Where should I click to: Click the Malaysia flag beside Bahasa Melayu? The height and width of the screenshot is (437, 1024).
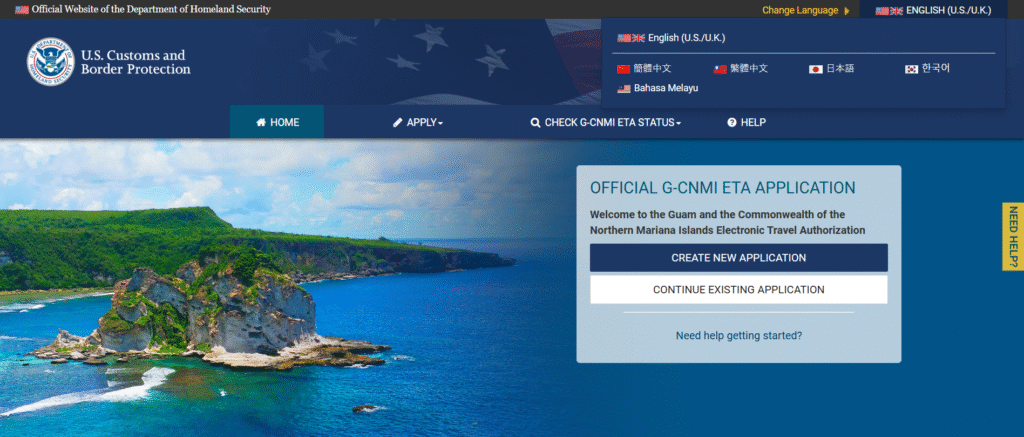click(624, 88)
